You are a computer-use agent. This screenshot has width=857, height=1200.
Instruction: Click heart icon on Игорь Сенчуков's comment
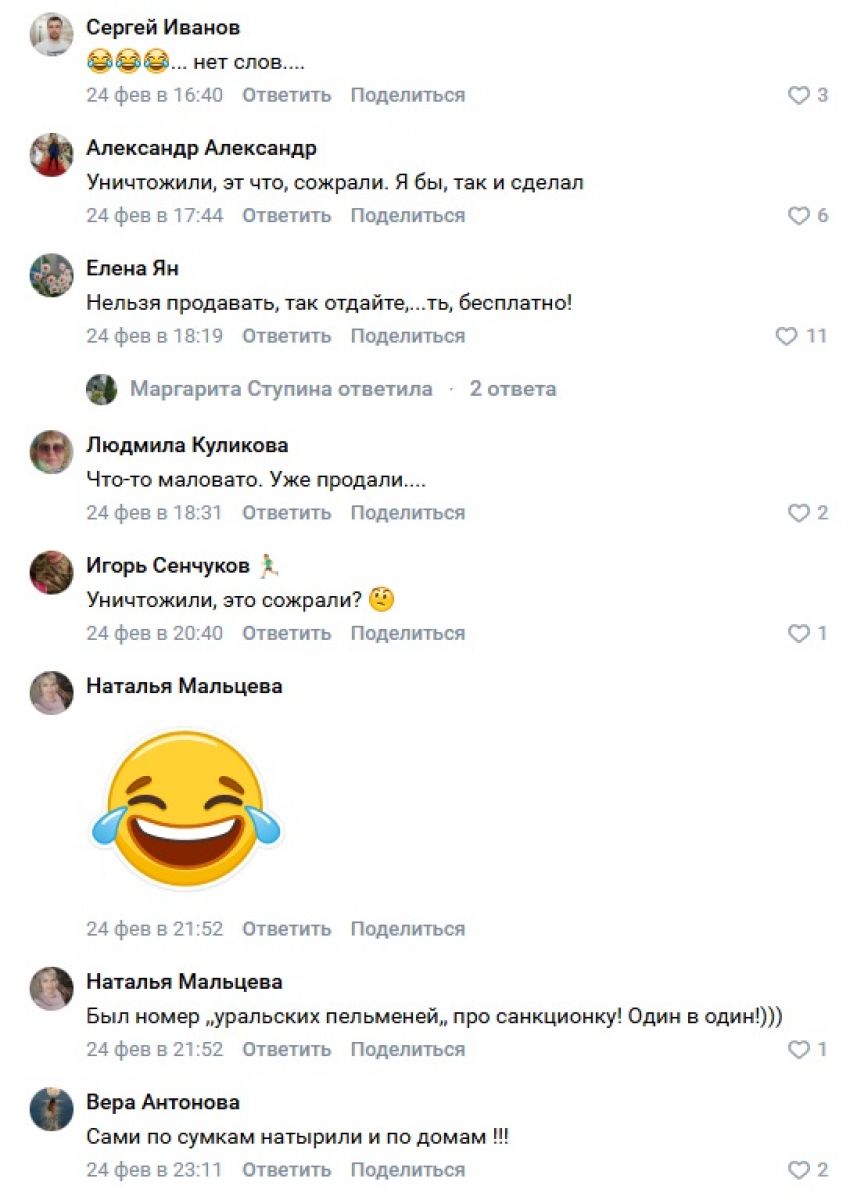[798, 634]
